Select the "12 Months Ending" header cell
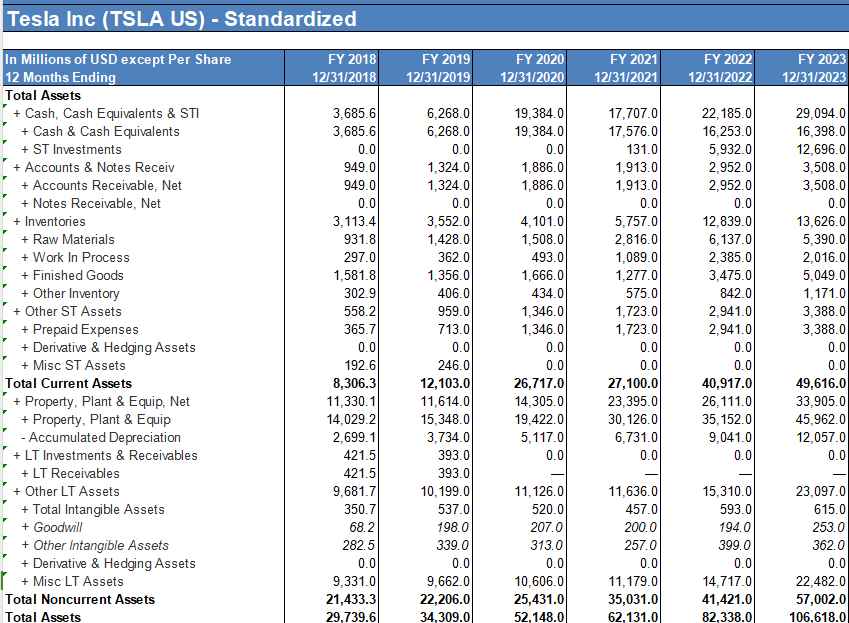 (60, 77)
